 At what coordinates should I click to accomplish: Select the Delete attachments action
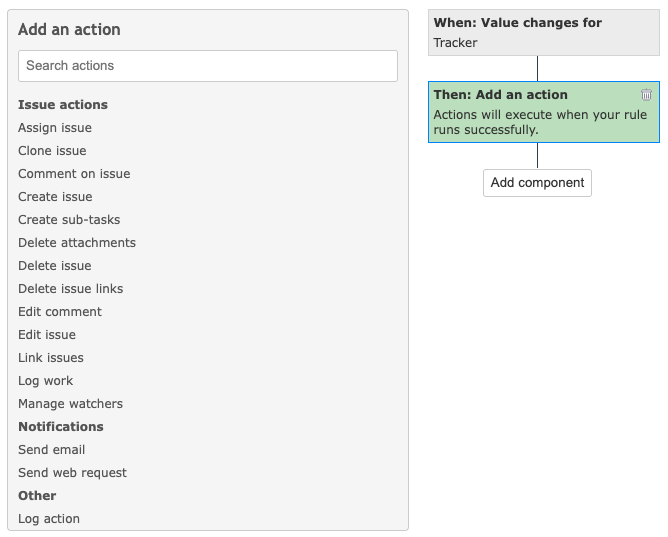pos(77,243)
